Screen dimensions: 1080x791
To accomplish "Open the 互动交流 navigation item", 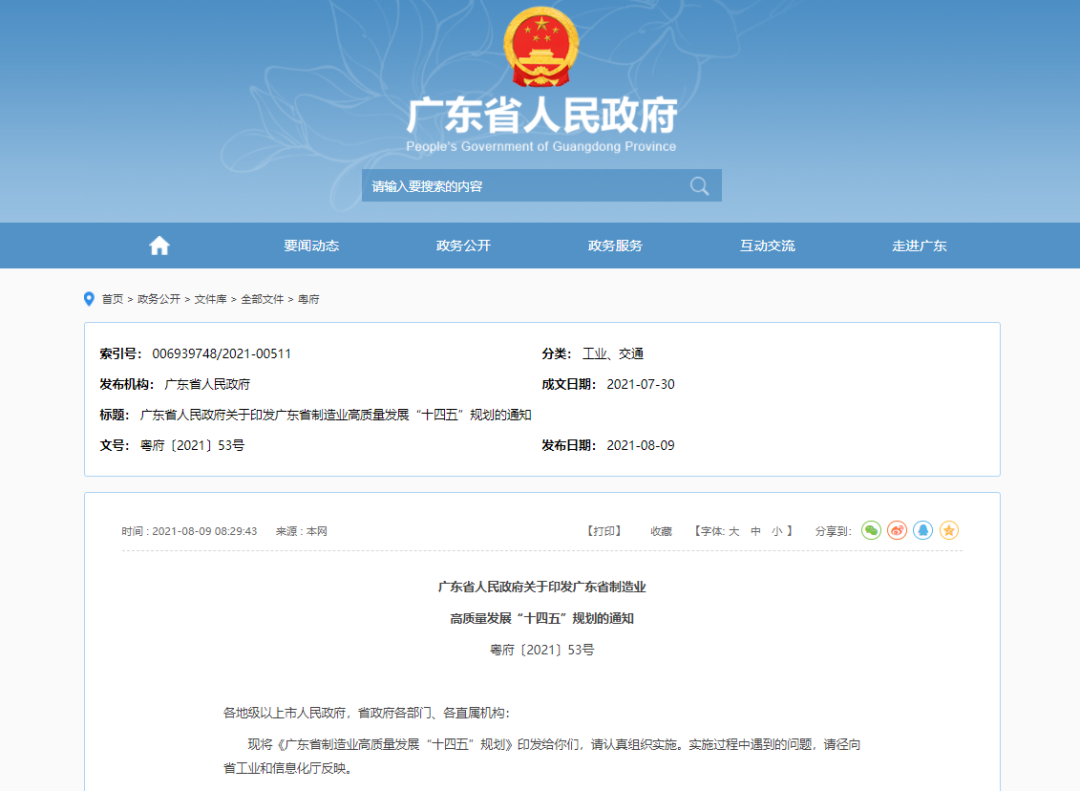I will (x=767, y=246).
